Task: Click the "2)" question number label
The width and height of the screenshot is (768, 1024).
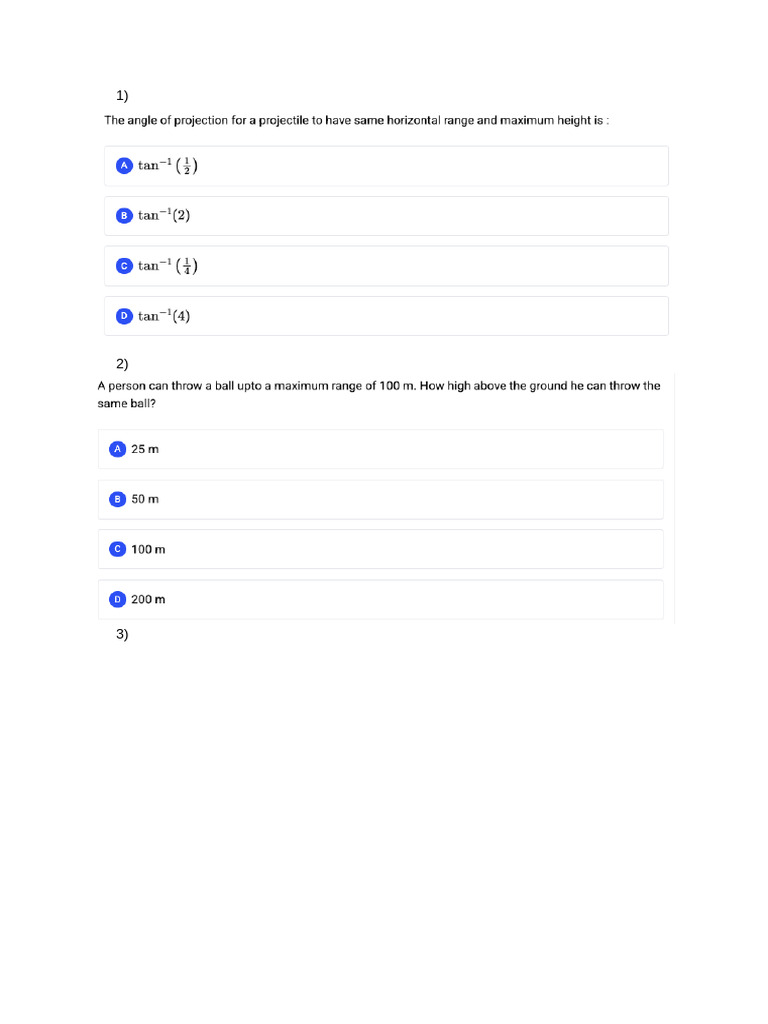Action: click(122, 364)
